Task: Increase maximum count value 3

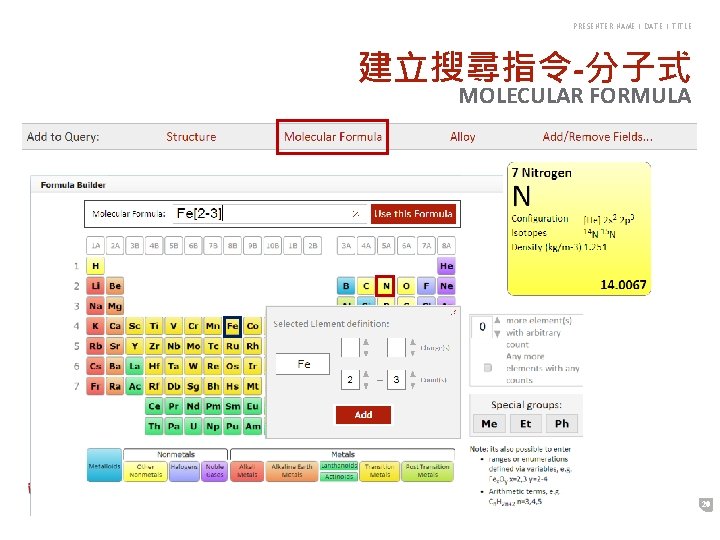Action: point(413,374)
